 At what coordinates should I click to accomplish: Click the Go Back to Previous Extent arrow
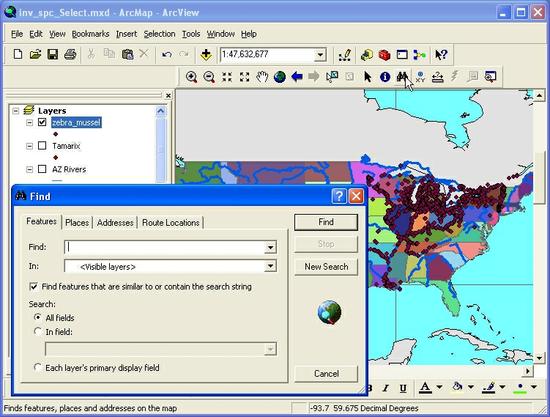click(x=297, y=76)
